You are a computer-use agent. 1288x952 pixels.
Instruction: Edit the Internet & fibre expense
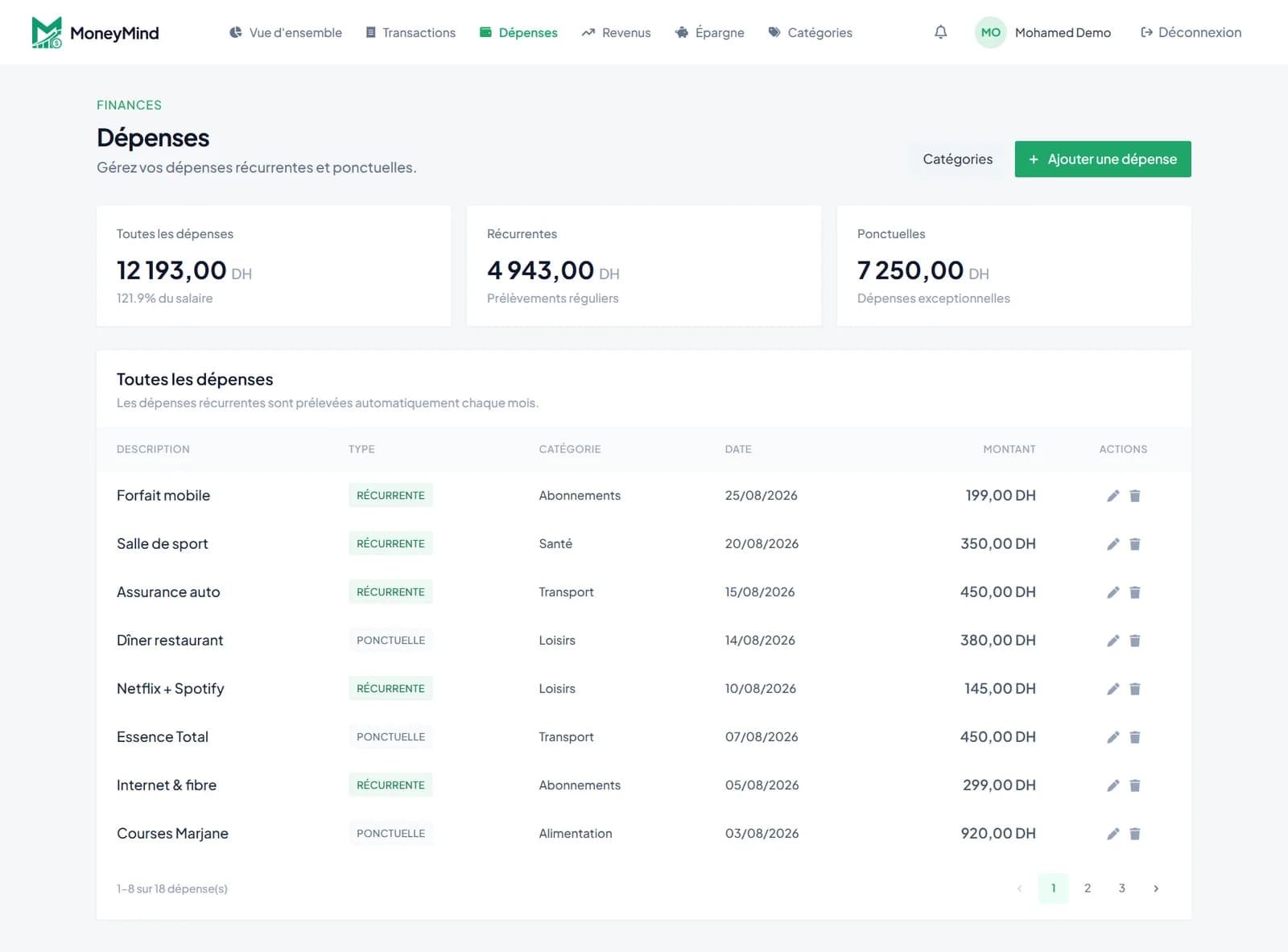point(1113,785)
